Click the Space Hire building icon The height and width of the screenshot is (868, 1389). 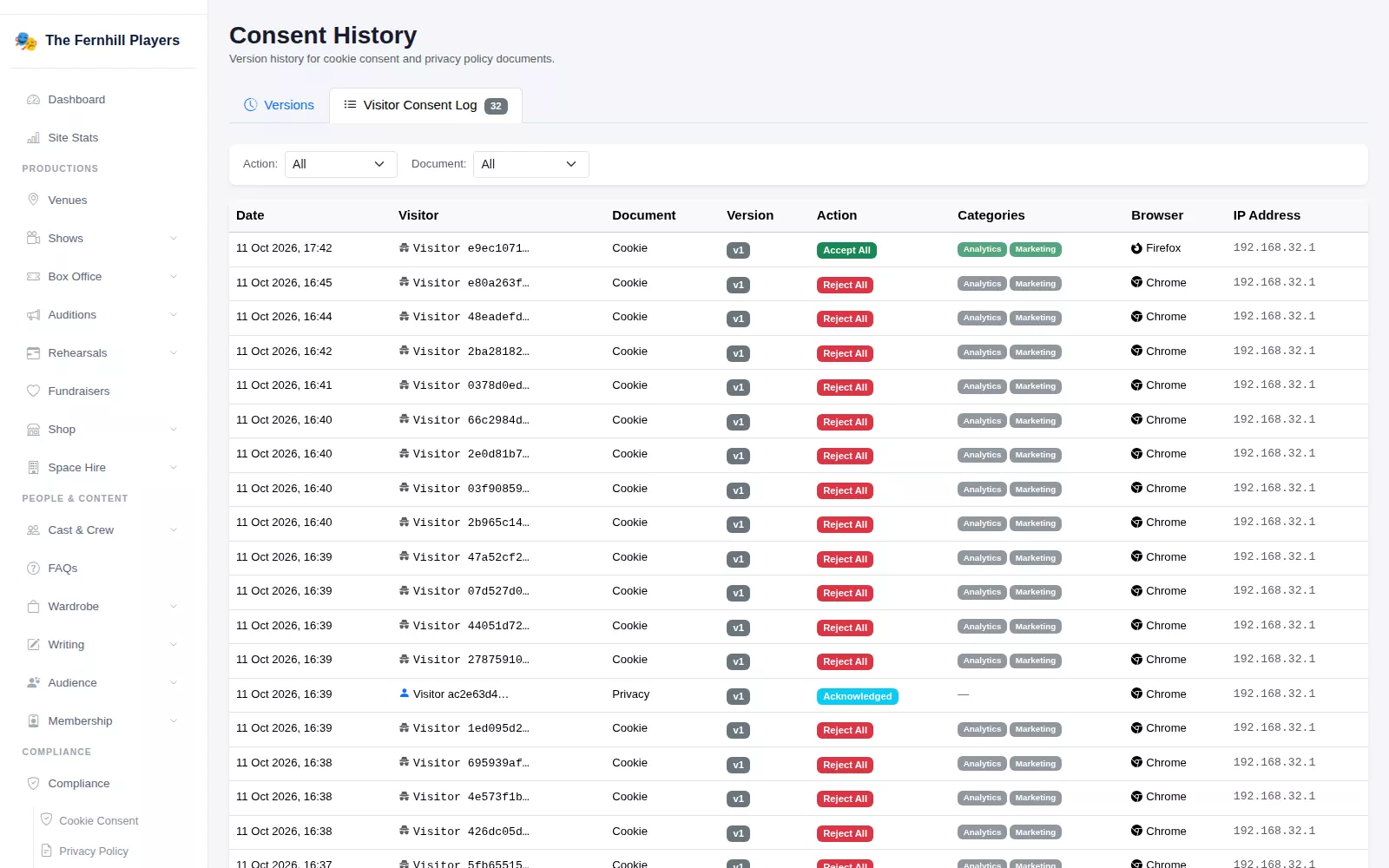(x=33, y=467)
